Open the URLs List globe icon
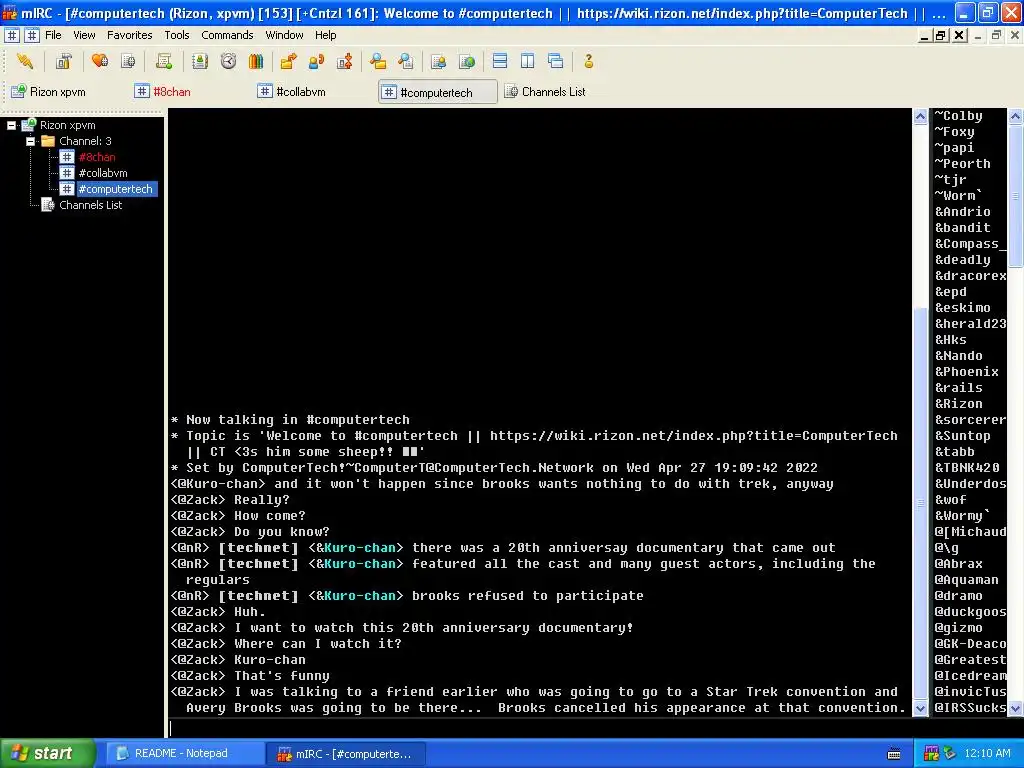Screen dimensions: 1024x768 (x=467, y=61)
